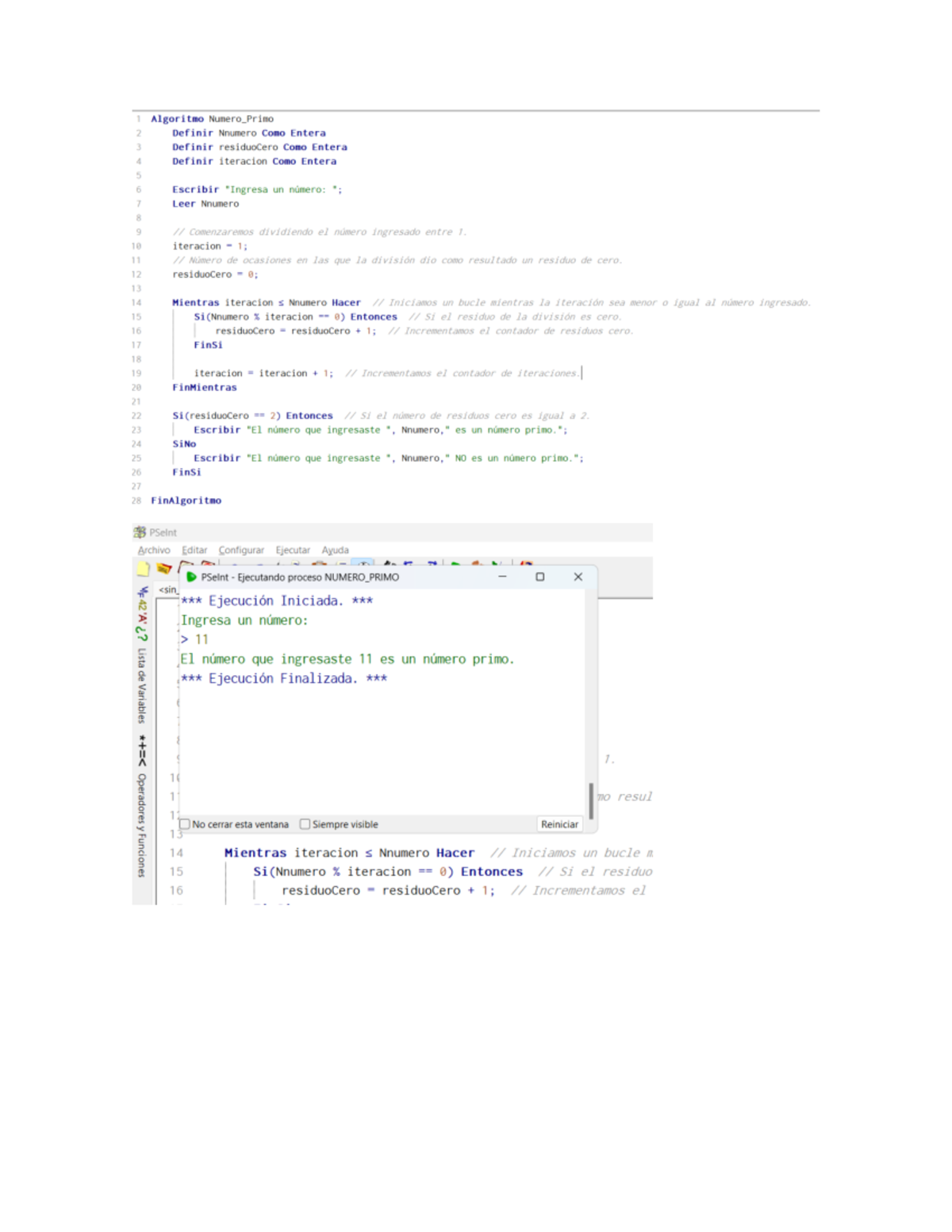952x1232 pixels.
Task: Enable the No cerrar esta ventana checkbox
Action: pyautogui.click(x=186, y=824)
